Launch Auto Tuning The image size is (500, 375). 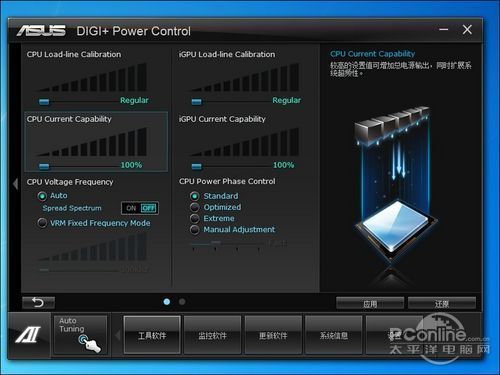click(x=80, y=335)
